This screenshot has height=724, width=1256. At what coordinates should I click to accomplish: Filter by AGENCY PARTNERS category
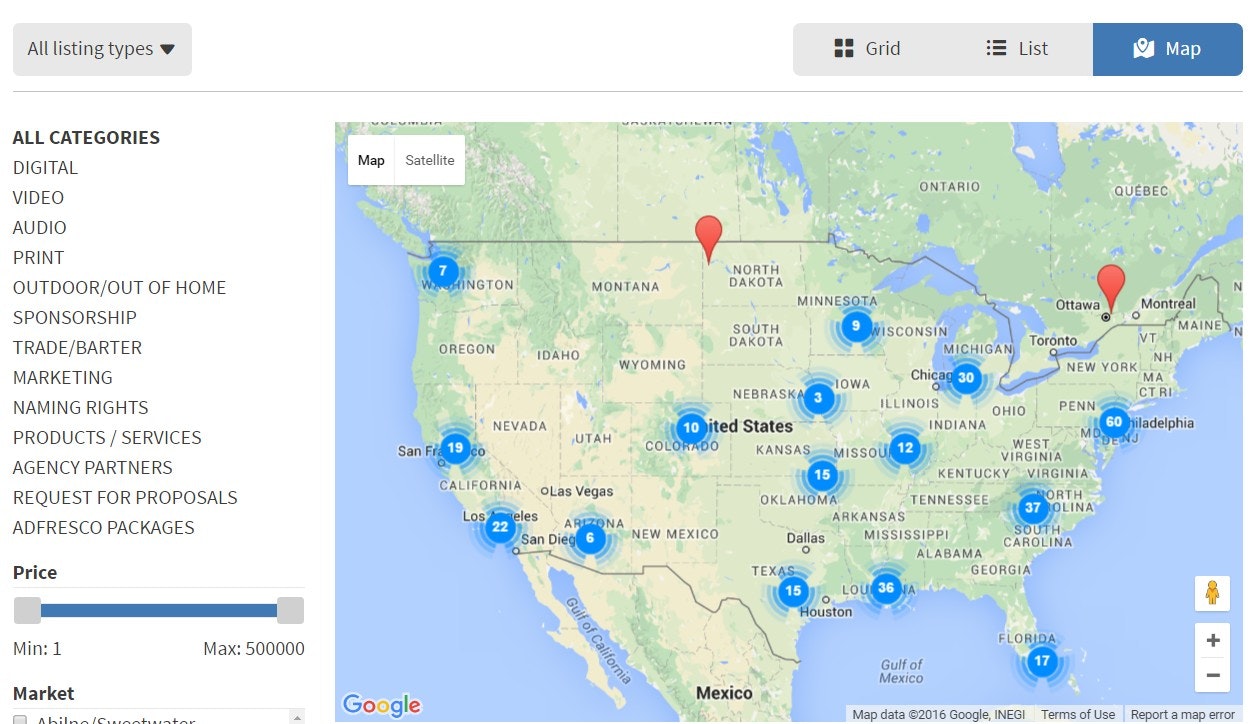tap(92, 468)
